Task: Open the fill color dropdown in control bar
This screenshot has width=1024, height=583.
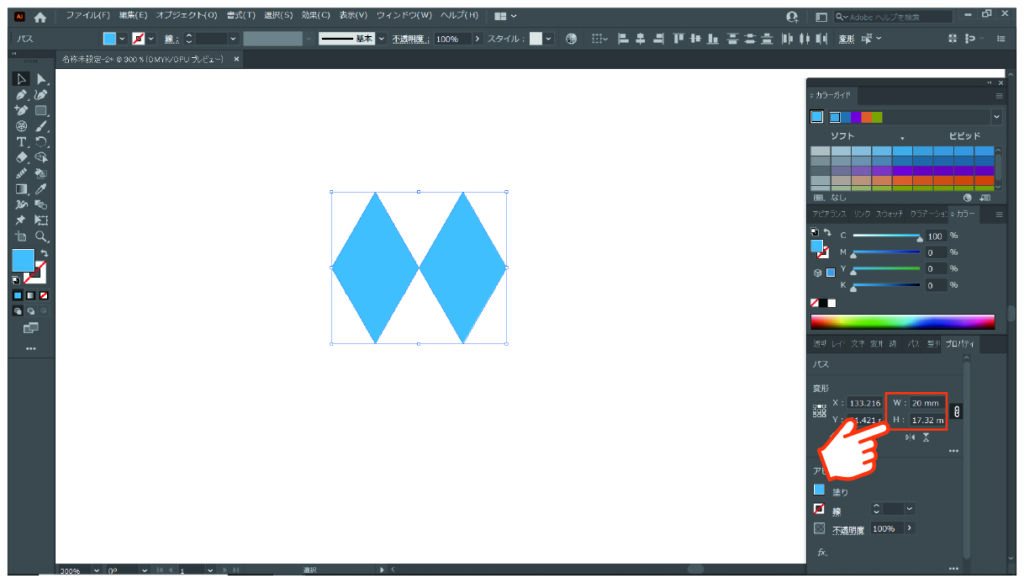Action: tap(122, 39)
